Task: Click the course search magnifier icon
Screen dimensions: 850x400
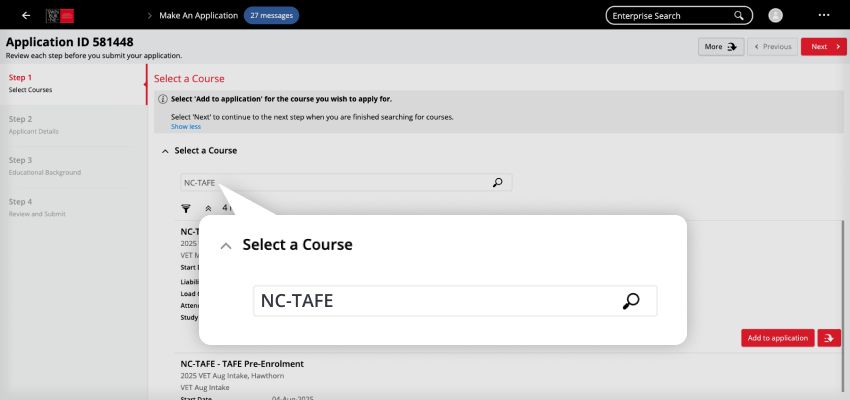Action: point(497,183)
